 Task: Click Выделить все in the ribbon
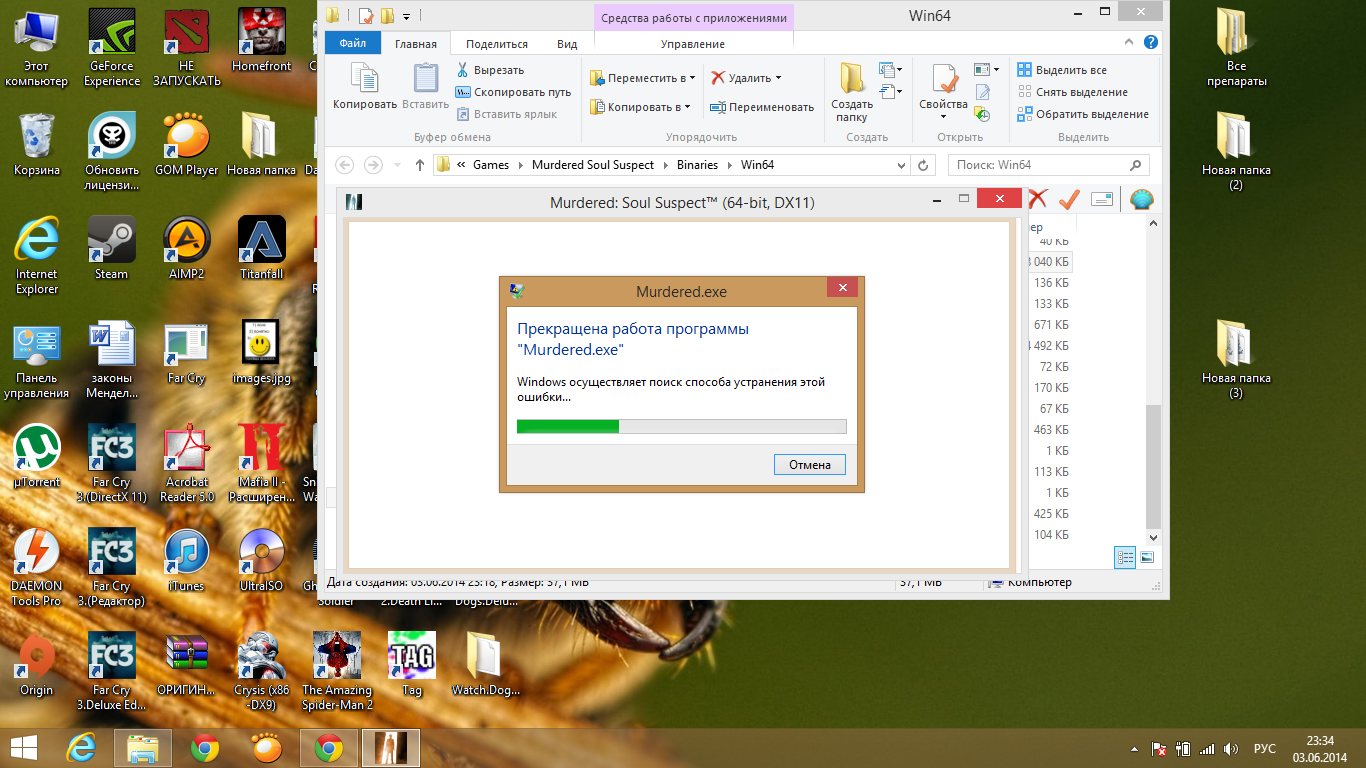coord(1062,70)
